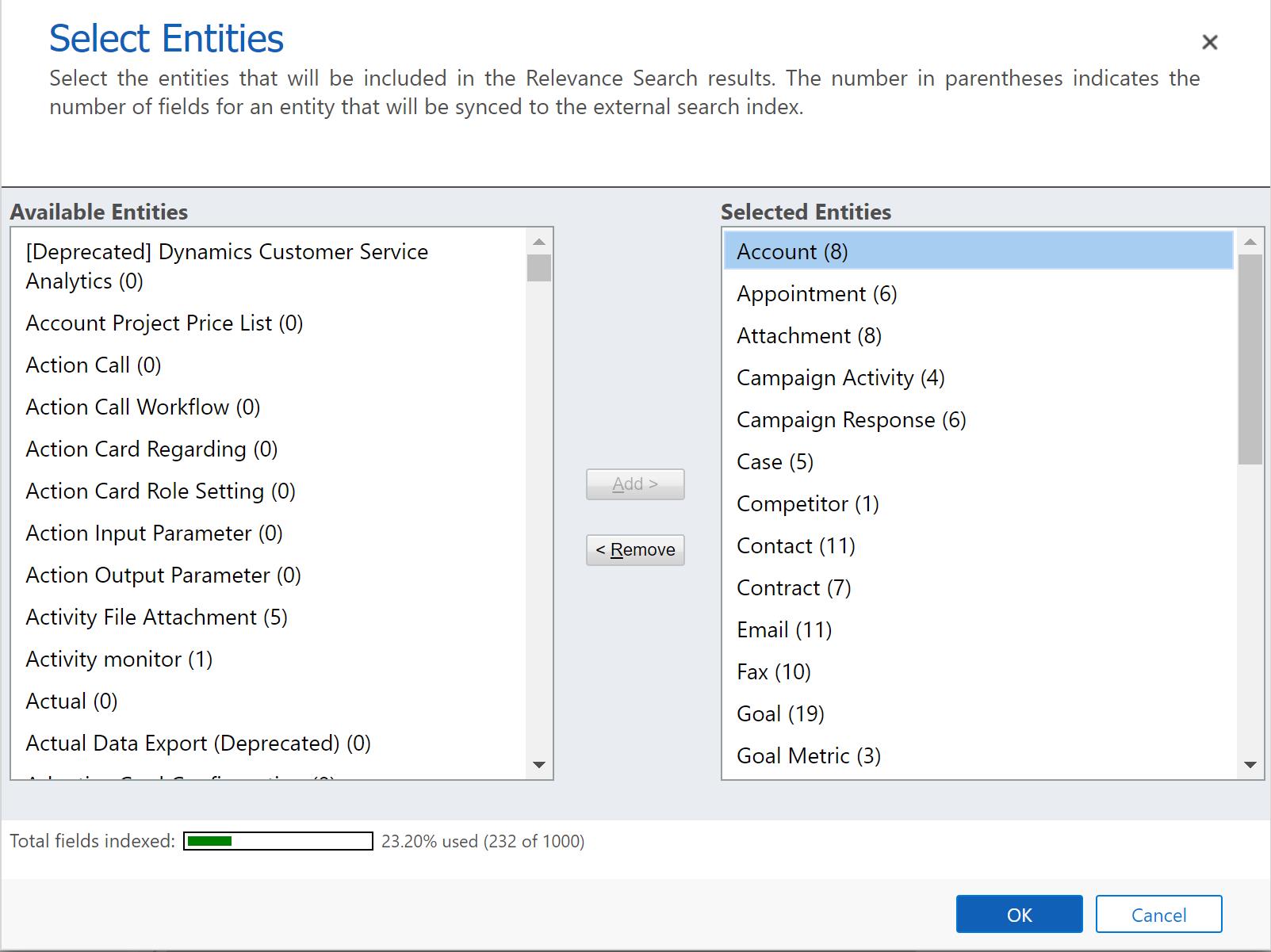Select Campaign Activity (4) entity
The height and width of the screenshot is (952, 1271).
coord(978,377)
